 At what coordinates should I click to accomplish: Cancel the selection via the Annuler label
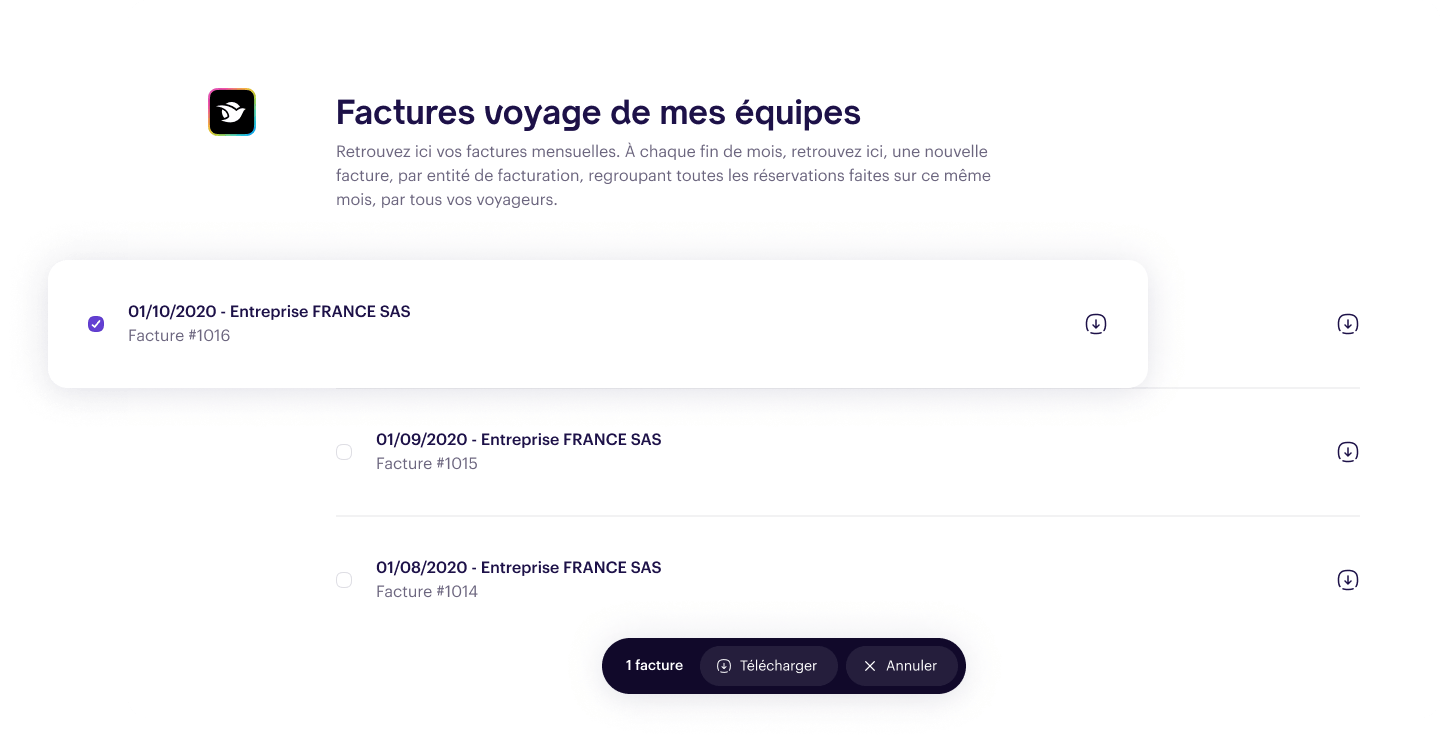(912, 666)
